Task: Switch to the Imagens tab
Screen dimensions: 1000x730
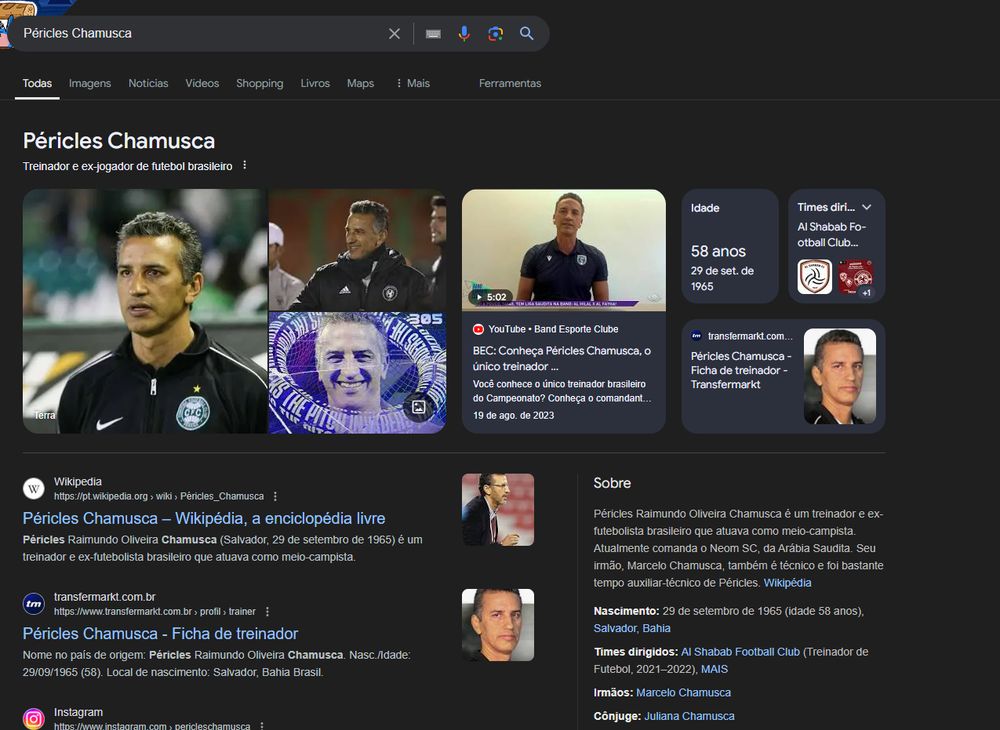Action: click(x=90, y=84)
